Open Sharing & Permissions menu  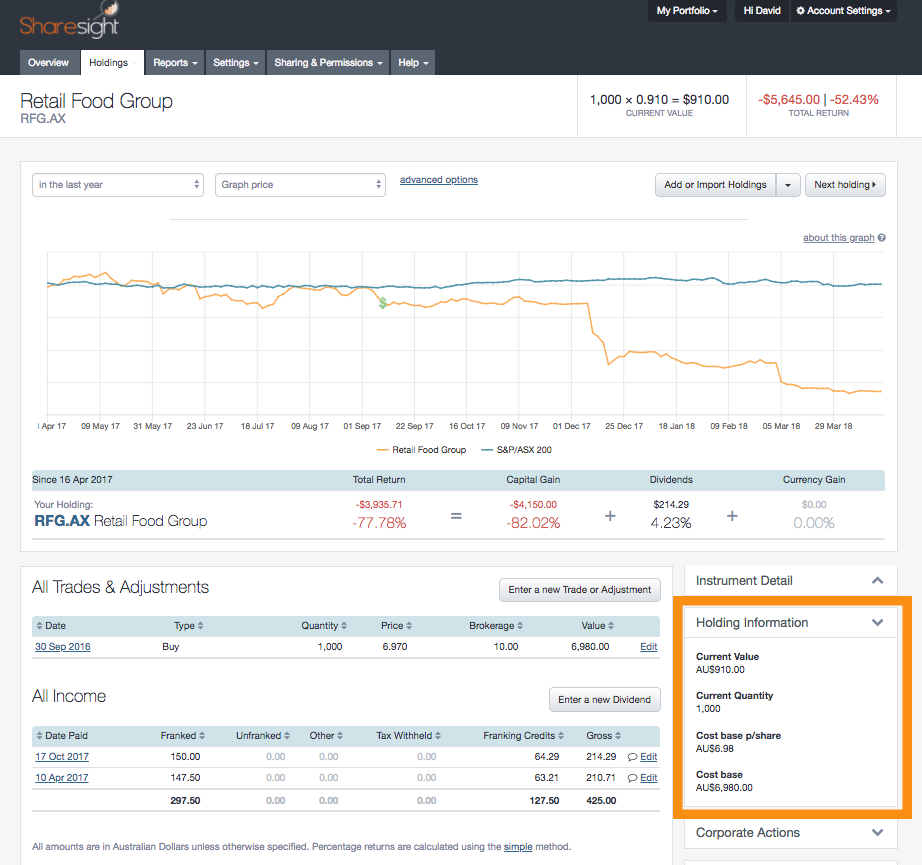click(x=328, y=62)
